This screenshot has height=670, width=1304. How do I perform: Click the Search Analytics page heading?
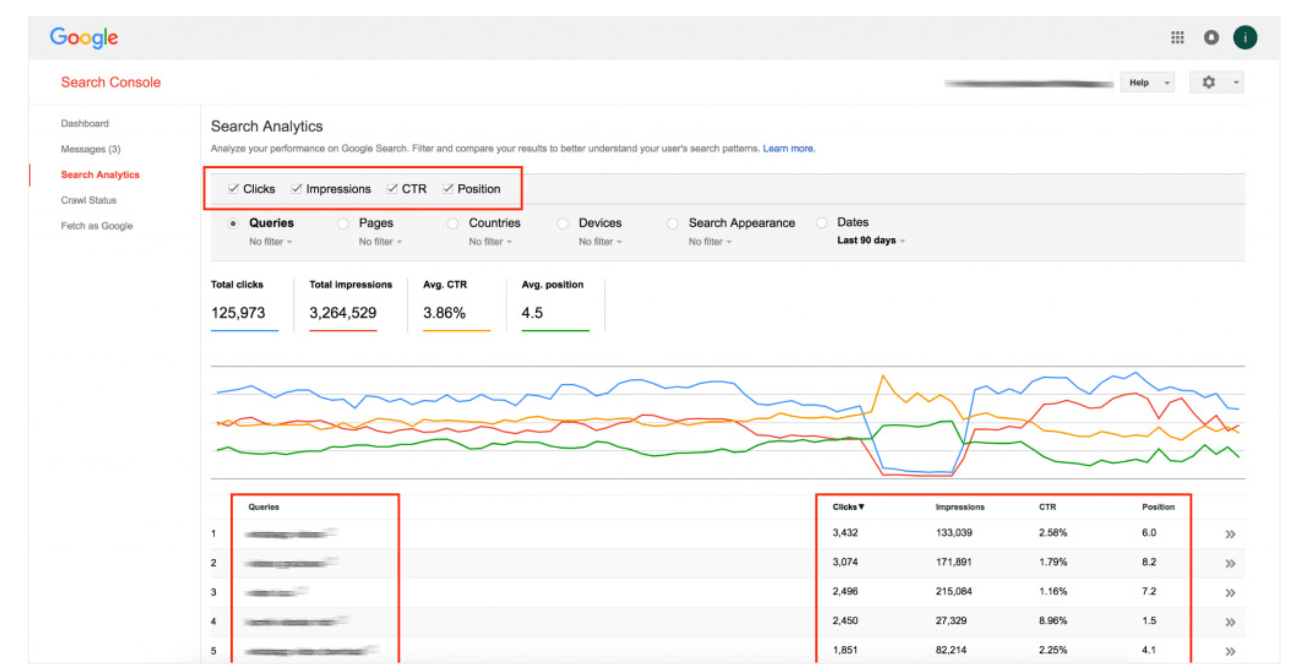[x=267, y=127]
